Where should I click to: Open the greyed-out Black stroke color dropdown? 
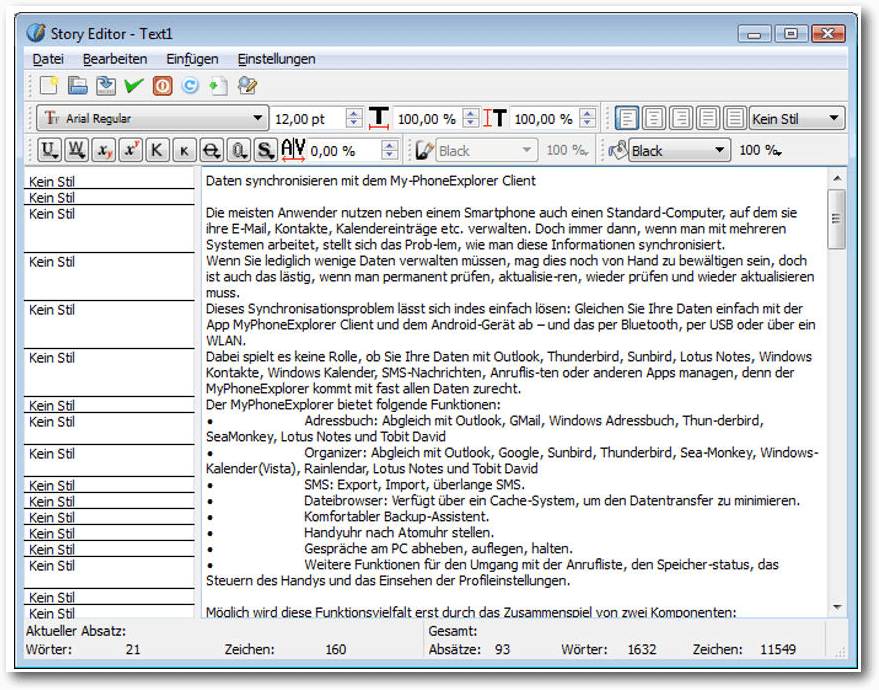coord(486,150)
